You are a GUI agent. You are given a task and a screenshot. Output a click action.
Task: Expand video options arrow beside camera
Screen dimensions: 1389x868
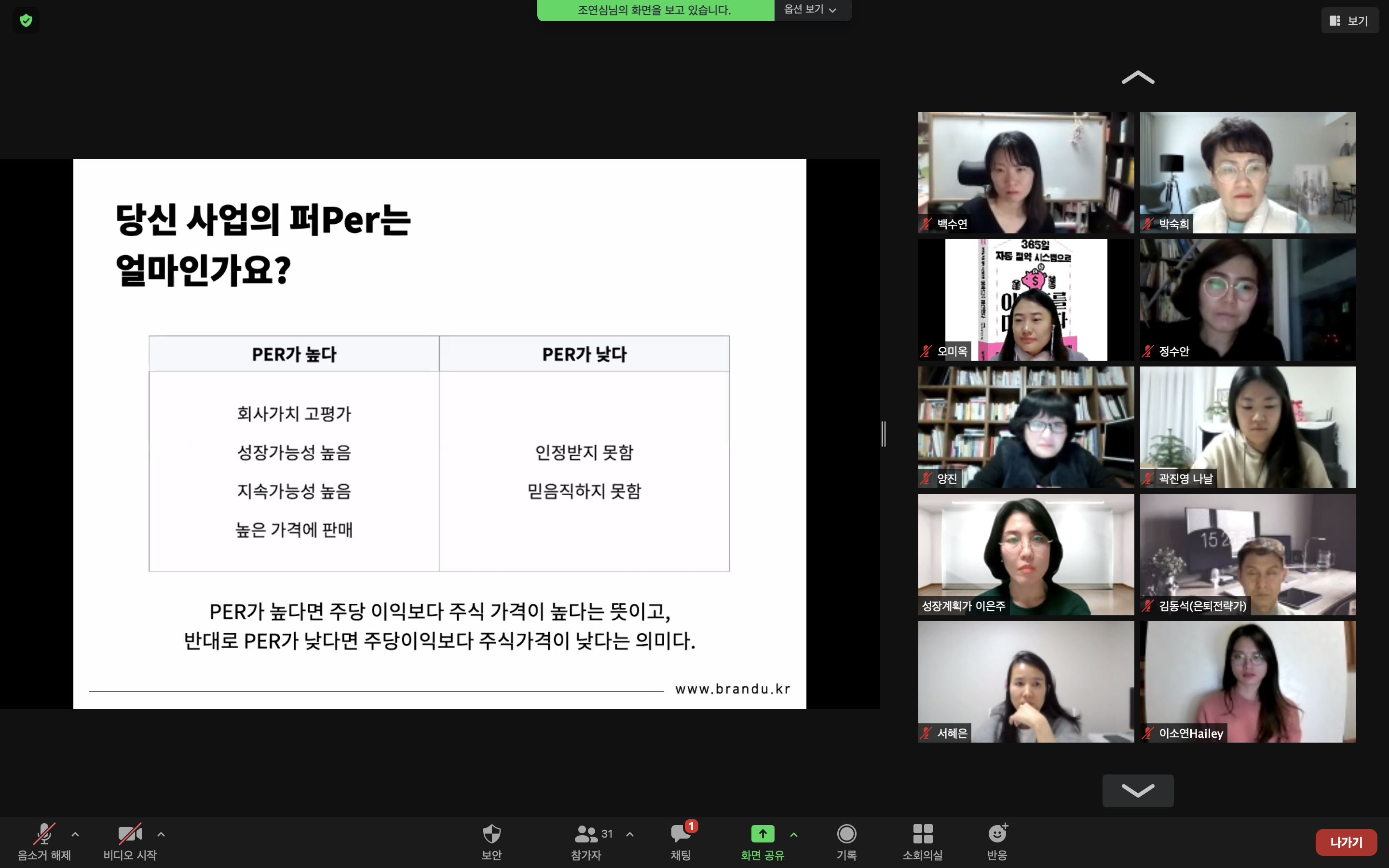pos(161,834)
